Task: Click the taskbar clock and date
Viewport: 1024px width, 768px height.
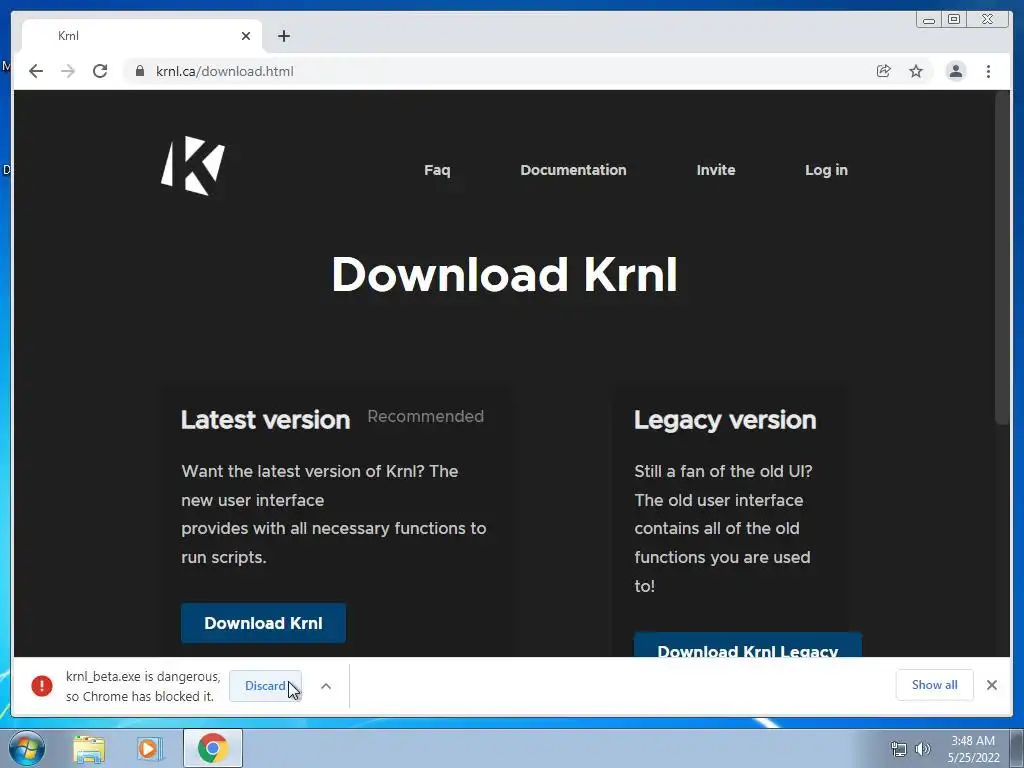Action: point(973,749)
